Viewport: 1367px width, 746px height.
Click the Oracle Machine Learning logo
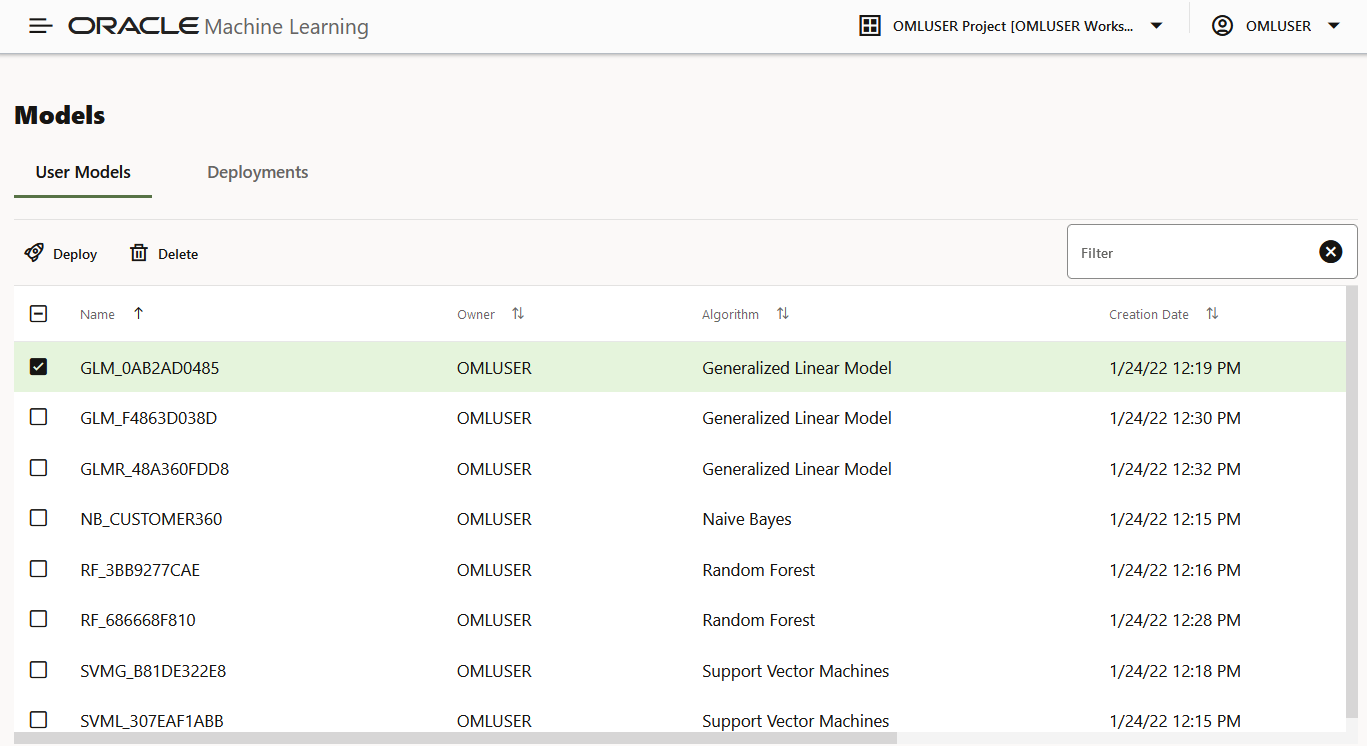(218, 27)
